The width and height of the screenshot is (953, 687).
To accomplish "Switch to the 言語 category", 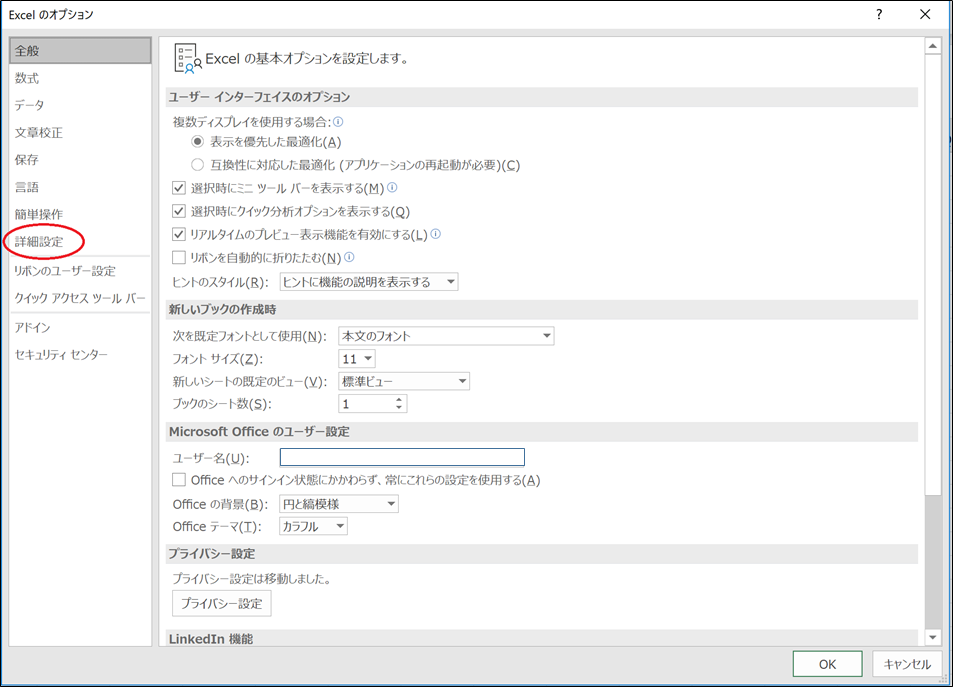I will pos(80,187).
